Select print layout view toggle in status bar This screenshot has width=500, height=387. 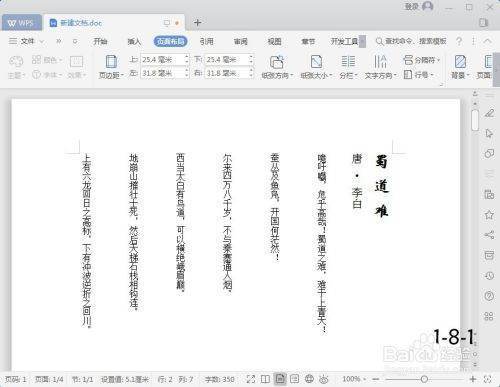(280, 379)
